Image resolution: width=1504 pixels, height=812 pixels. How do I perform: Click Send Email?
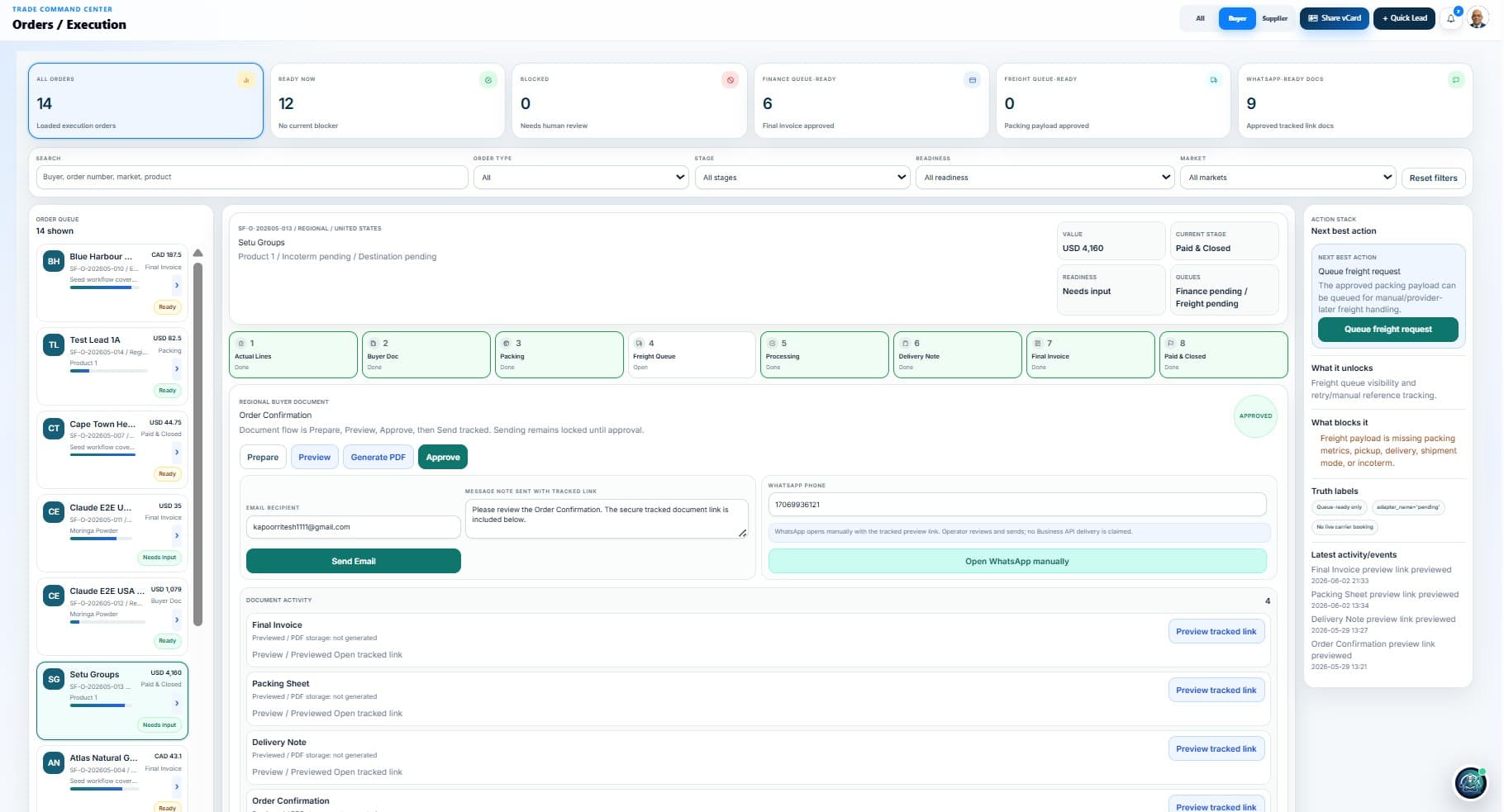coord(354,561)
